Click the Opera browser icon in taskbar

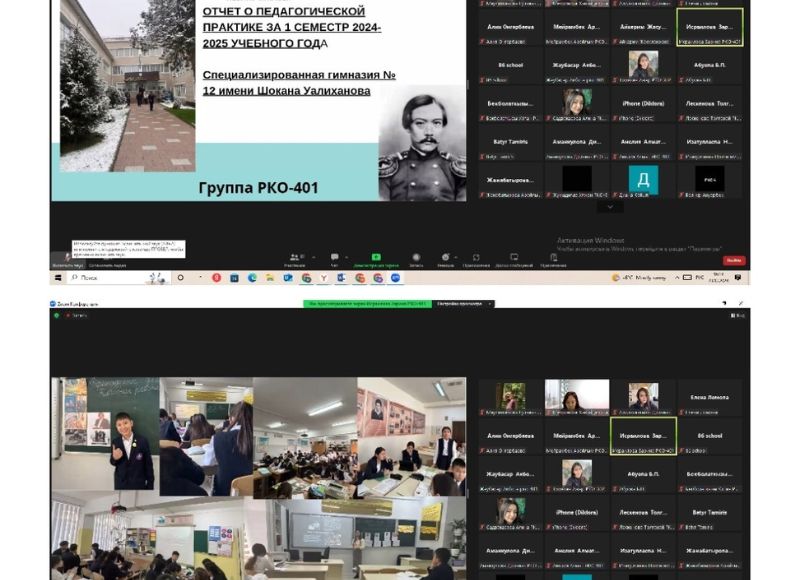[216, 277]
